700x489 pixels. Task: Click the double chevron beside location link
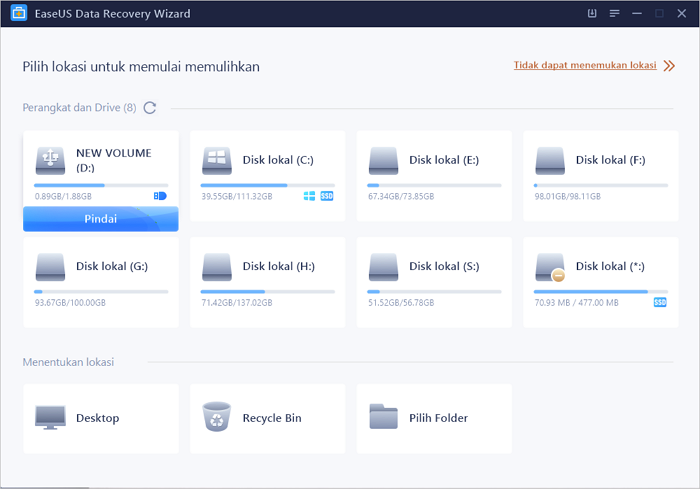tap(669, 66)
